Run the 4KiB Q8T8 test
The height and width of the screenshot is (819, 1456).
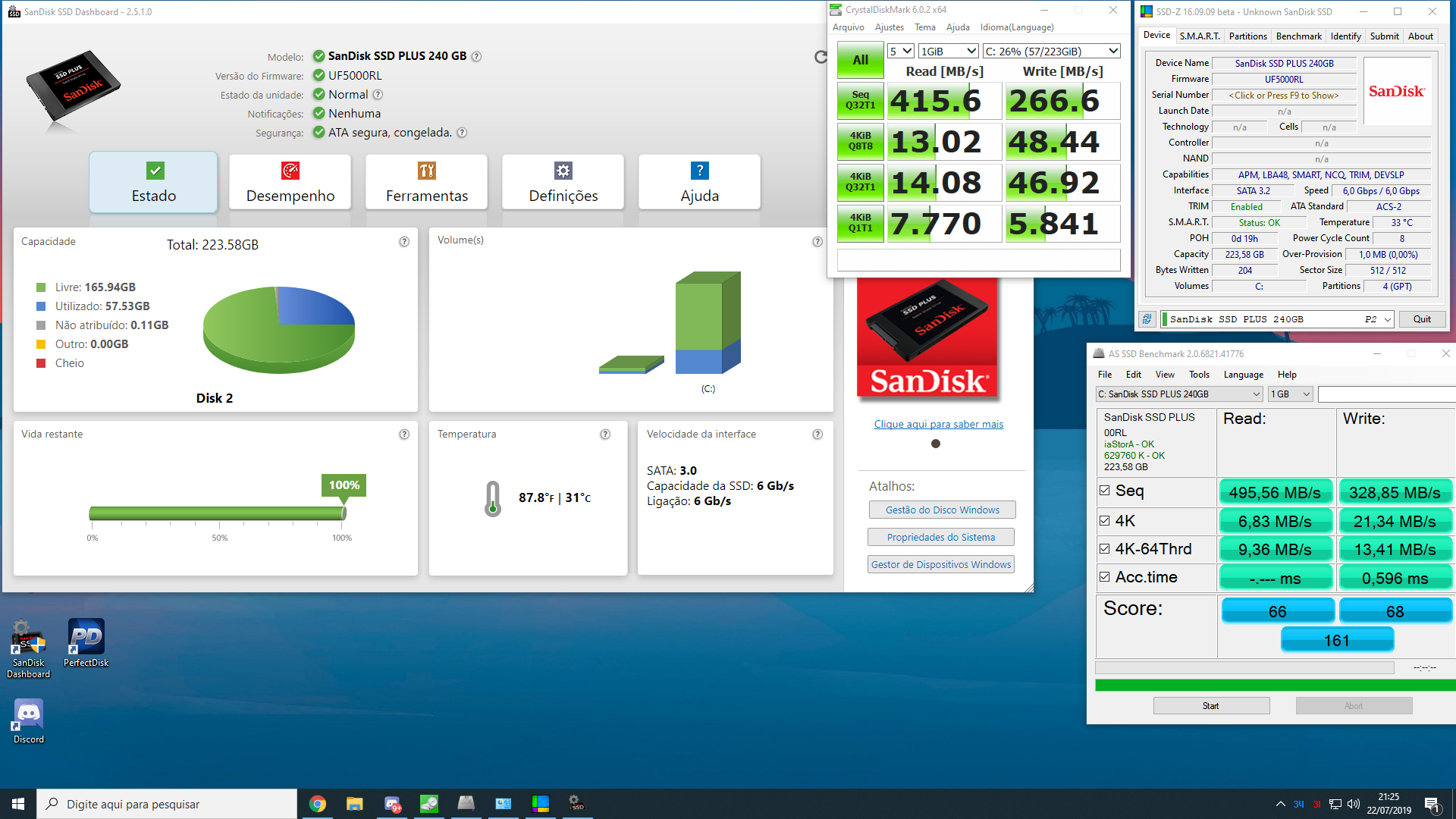tap(861, 142)
